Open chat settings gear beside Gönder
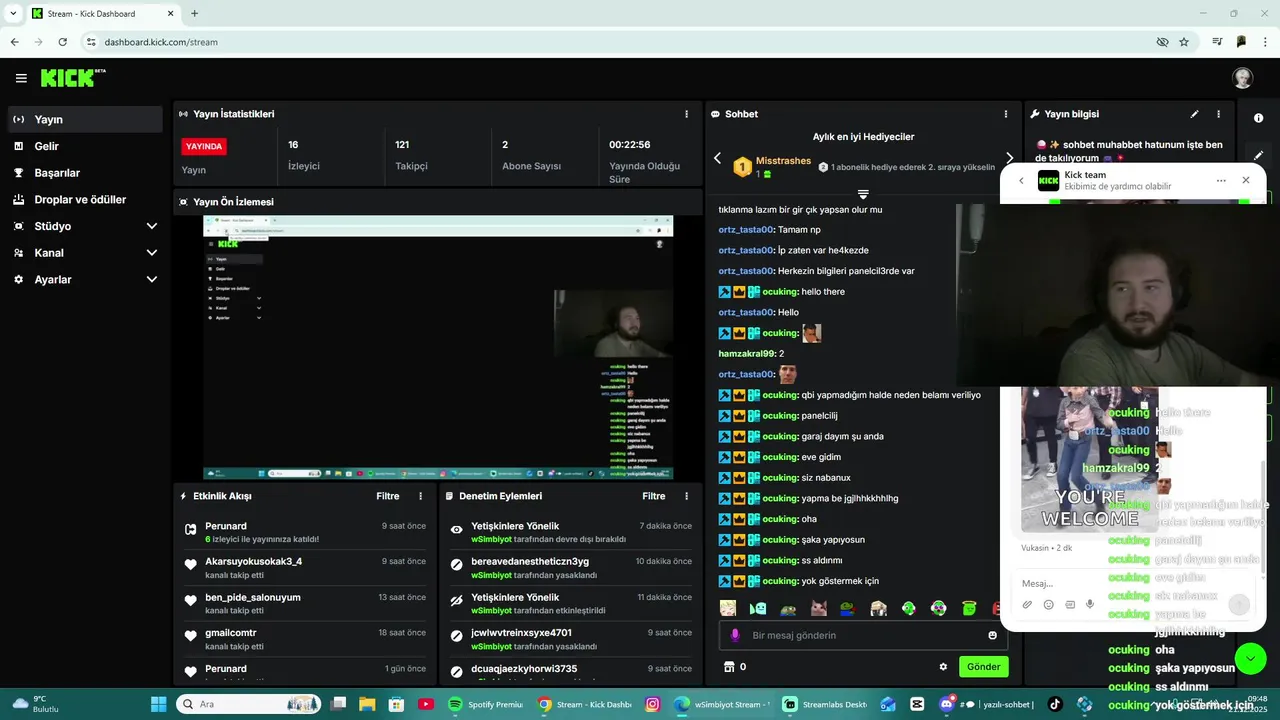 [942, 667]
